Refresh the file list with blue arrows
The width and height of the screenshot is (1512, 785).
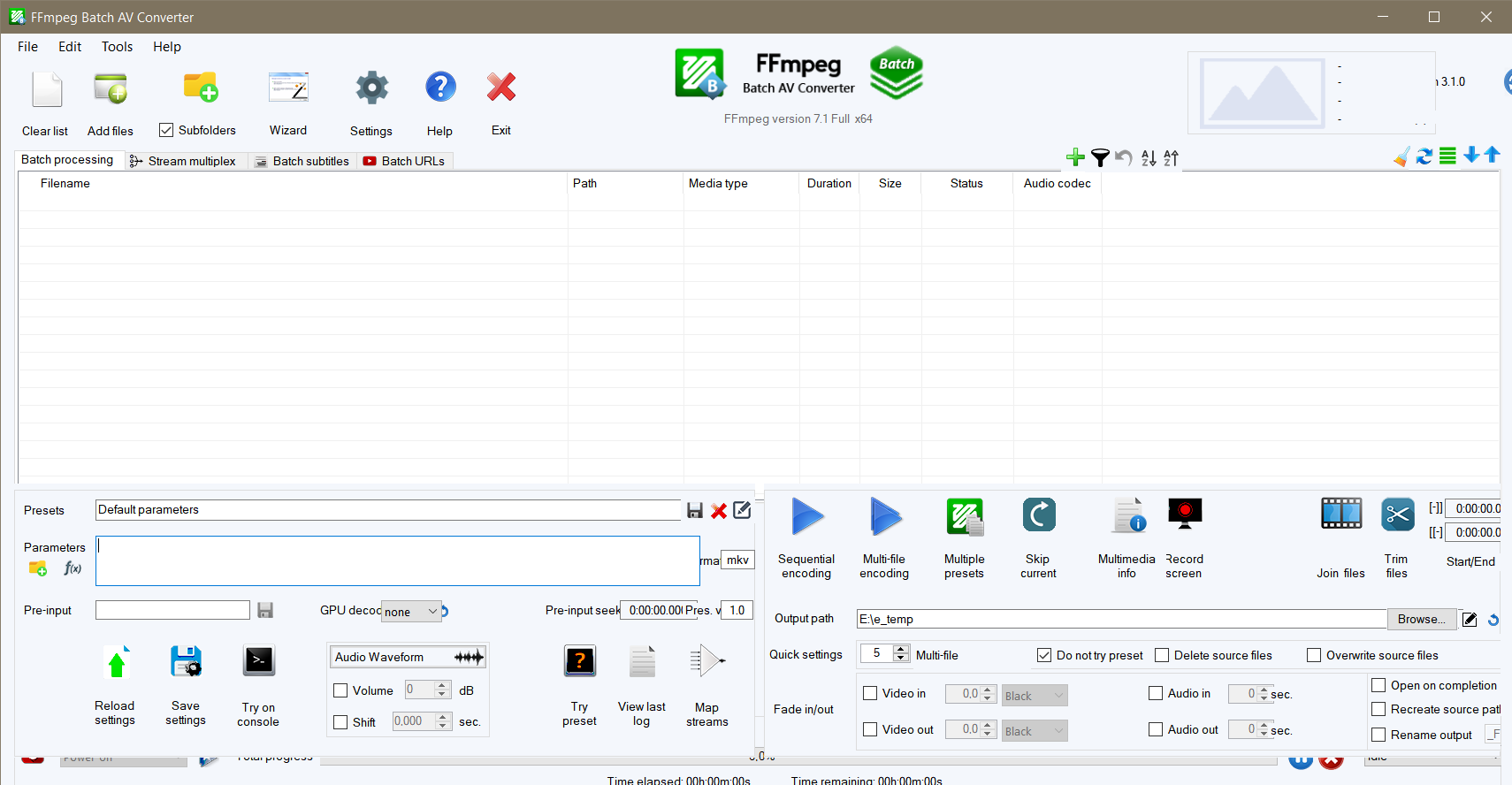pos(1424,156)
